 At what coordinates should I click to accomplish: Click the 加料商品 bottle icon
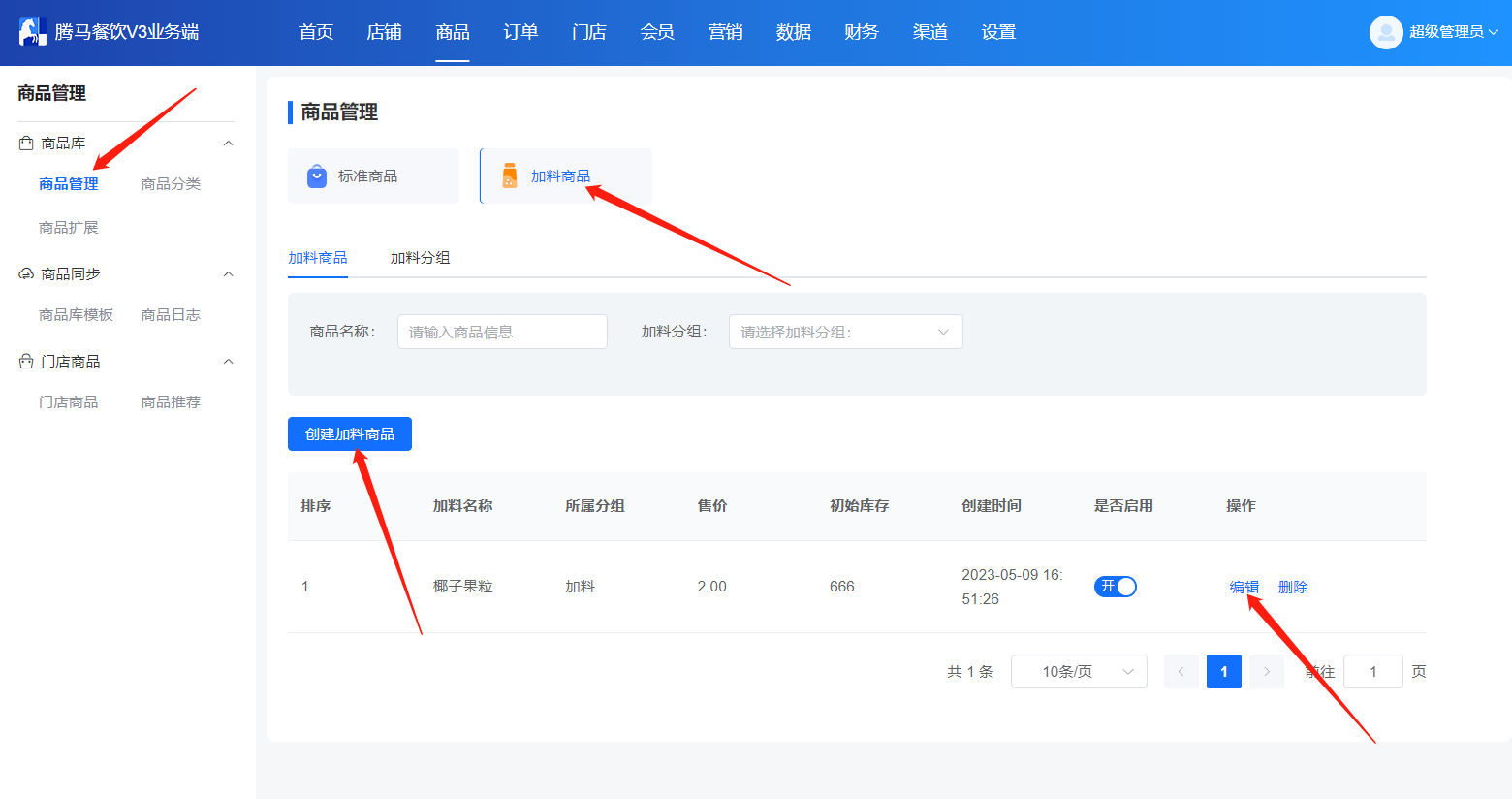(510, 176)
